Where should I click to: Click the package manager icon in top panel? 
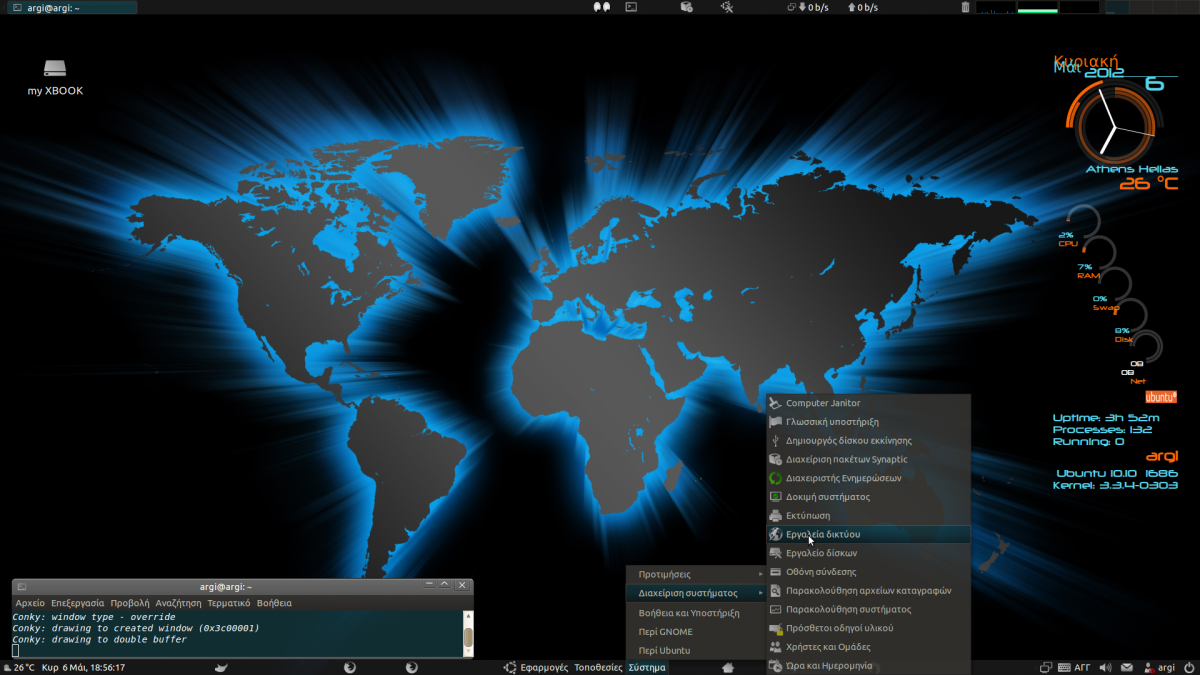pos(686,7)
